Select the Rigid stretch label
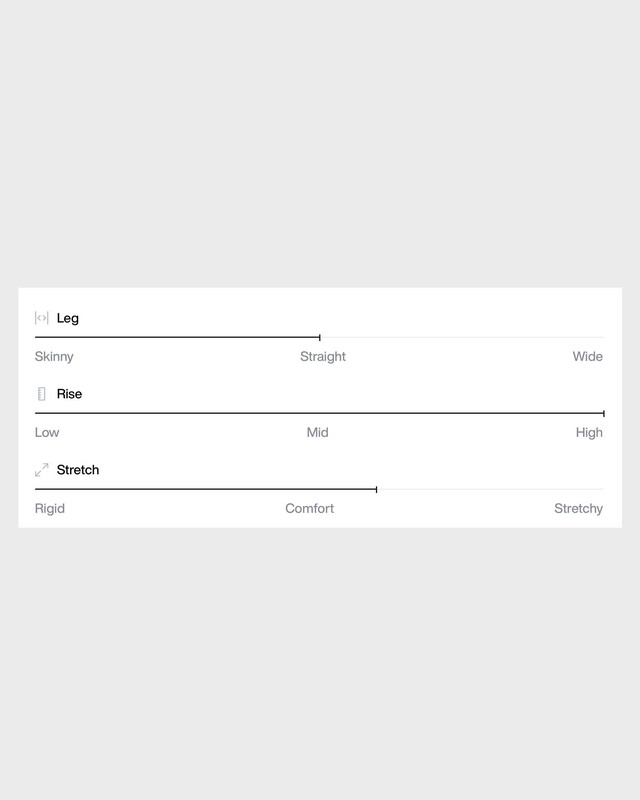640x800 pixels. pos(50,509)
